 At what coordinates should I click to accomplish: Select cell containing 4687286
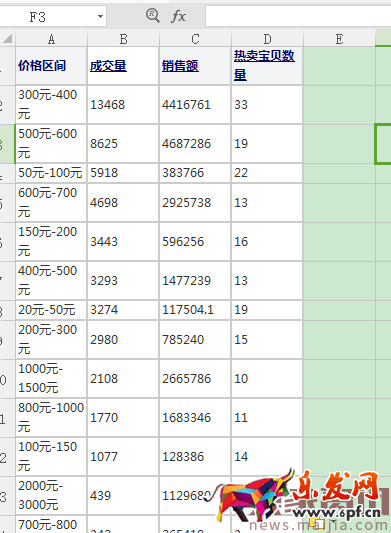195,143
